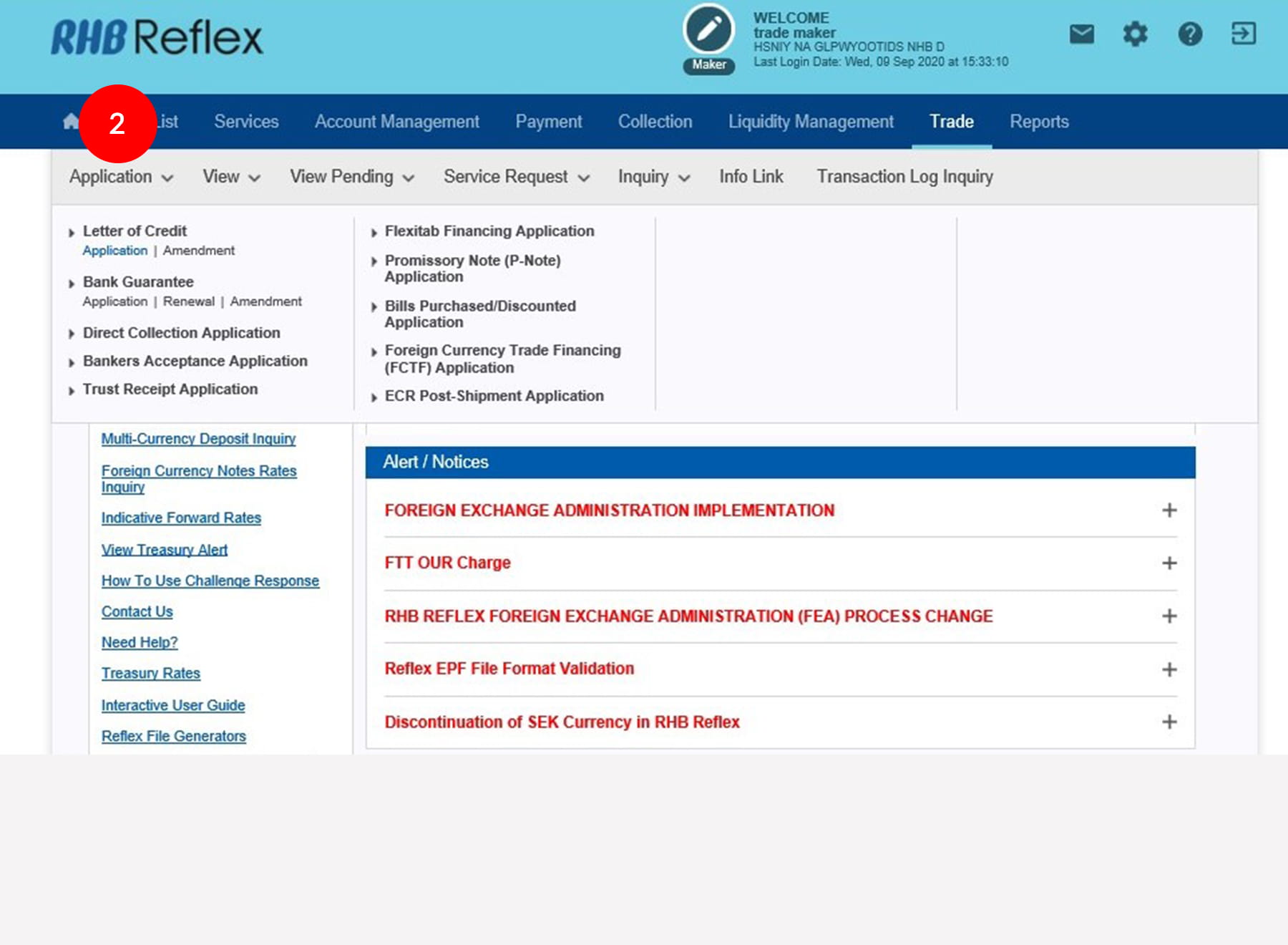Viewport: 1288px width, 945px height.
Task: Expand Reflex EPF File Format Validation notice
Action: (1169, 669)
